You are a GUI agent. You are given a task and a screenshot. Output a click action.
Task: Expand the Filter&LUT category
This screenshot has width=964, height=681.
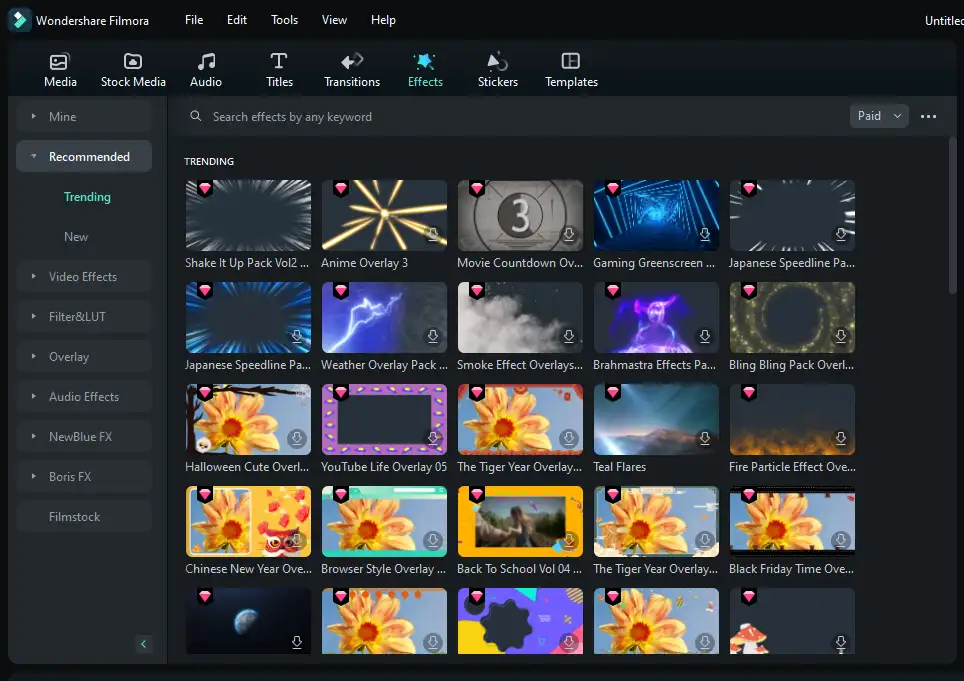77,317
